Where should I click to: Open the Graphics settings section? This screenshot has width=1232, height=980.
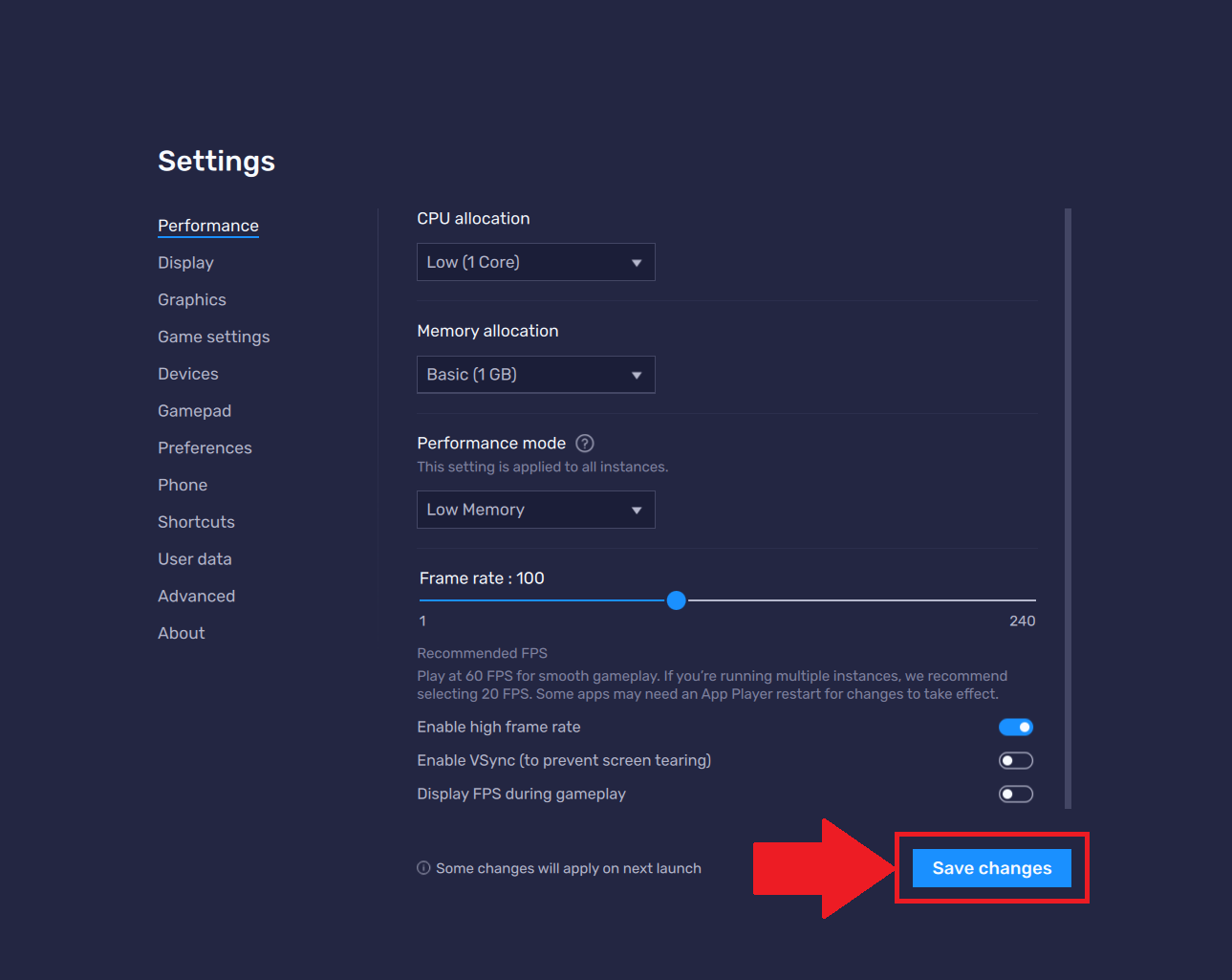click(192, 300)
